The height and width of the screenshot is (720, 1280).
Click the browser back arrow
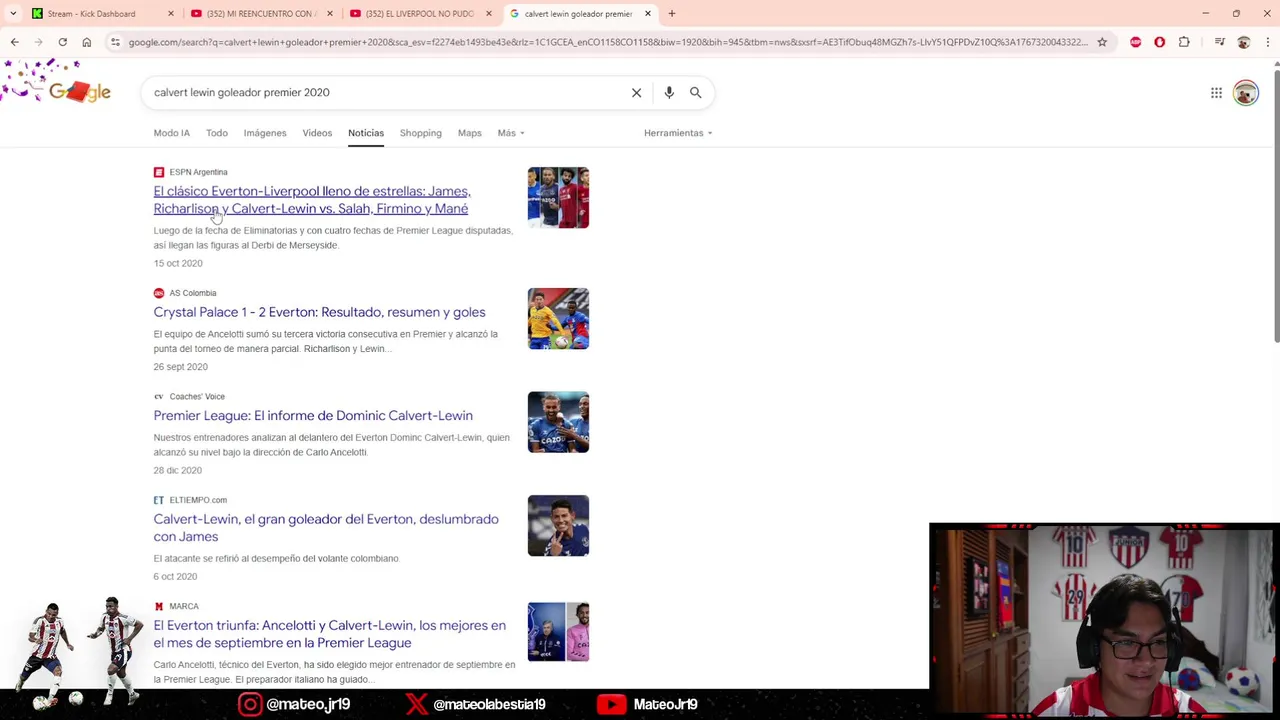(x=14, y=42)
